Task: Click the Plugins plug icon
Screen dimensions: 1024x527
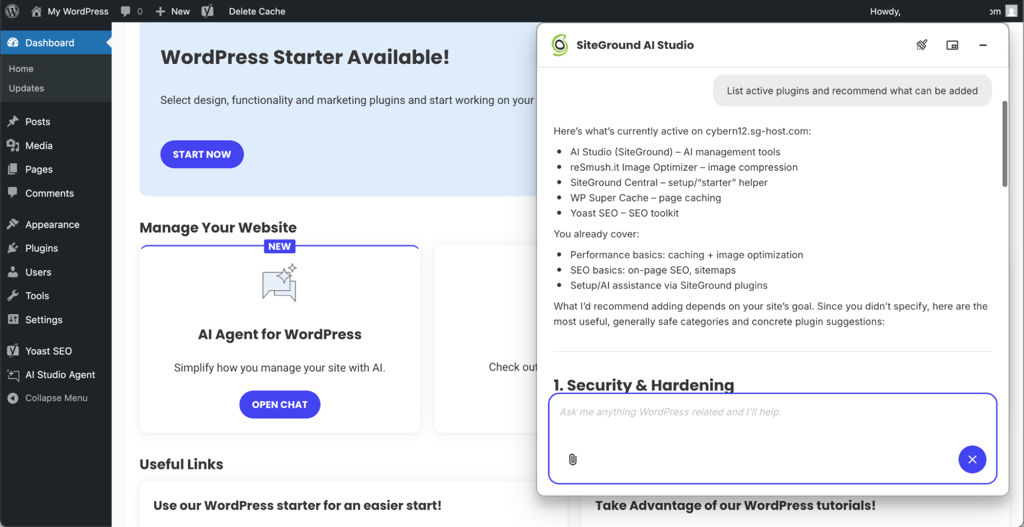Action: (12, 248)
